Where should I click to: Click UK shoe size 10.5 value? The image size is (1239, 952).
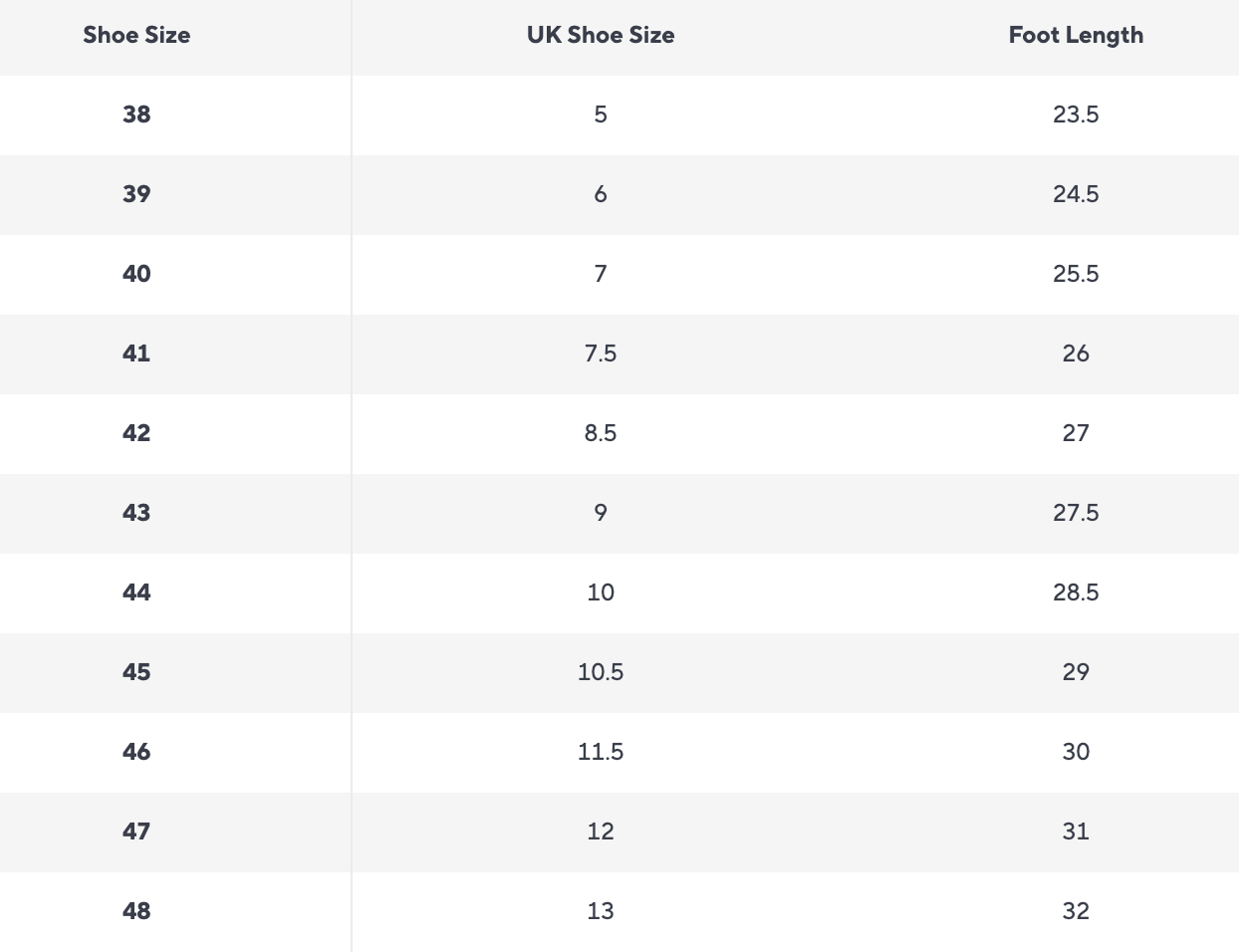pos(601,672)
